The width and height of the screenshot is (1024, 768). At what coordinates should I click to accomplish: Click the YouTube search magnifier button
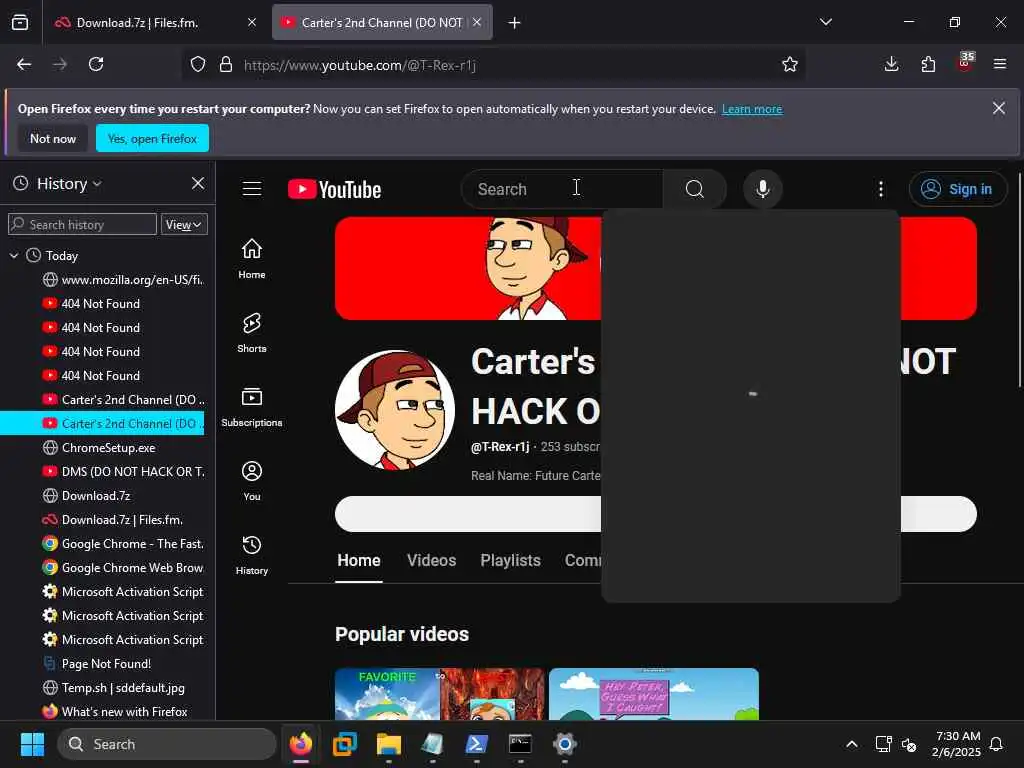[x=695, y=189]
